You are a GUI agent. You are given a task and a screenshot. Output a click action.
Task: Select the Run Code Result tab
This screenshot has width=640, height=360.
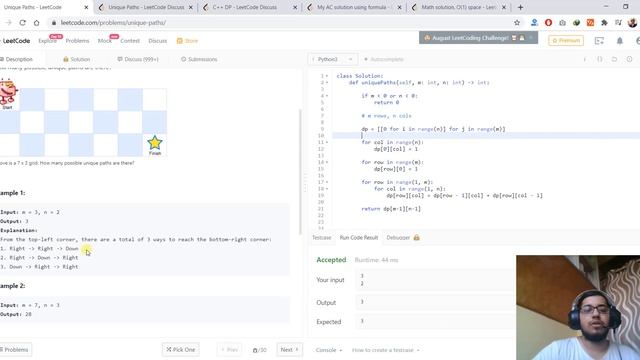359,238
